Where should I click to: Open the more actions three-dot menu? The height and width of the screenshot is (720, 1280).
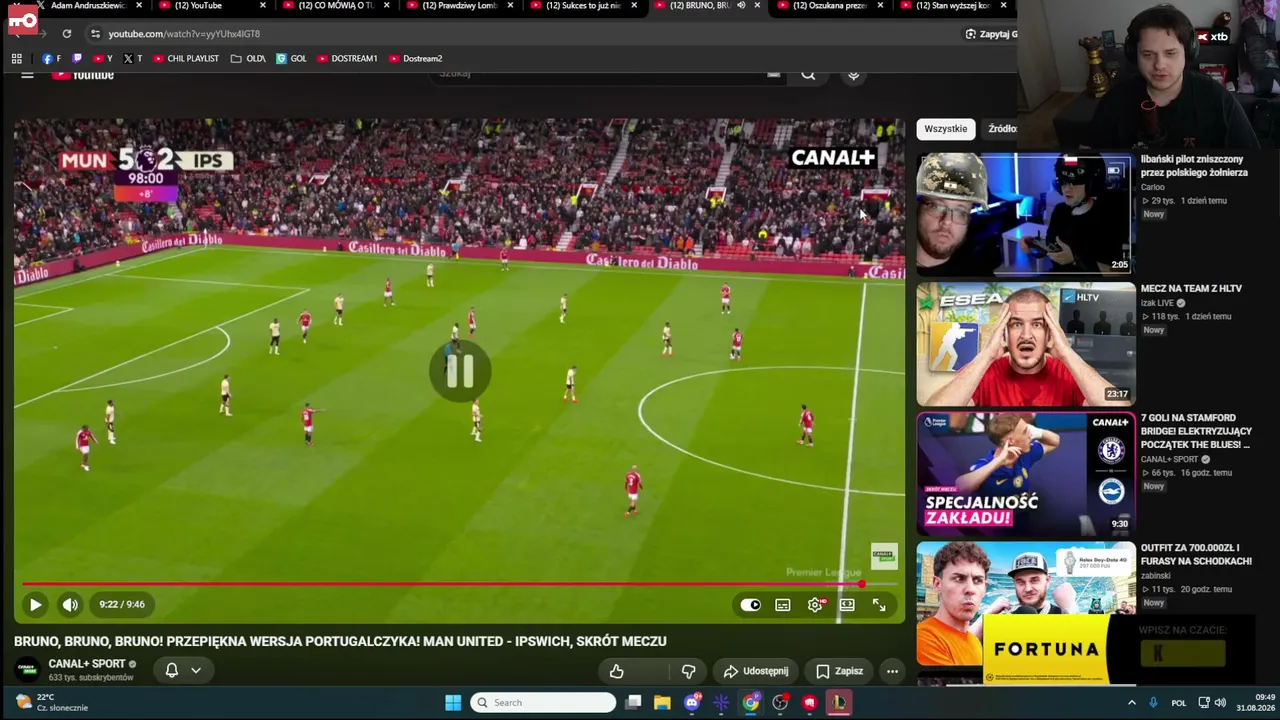tap(892, 671)
